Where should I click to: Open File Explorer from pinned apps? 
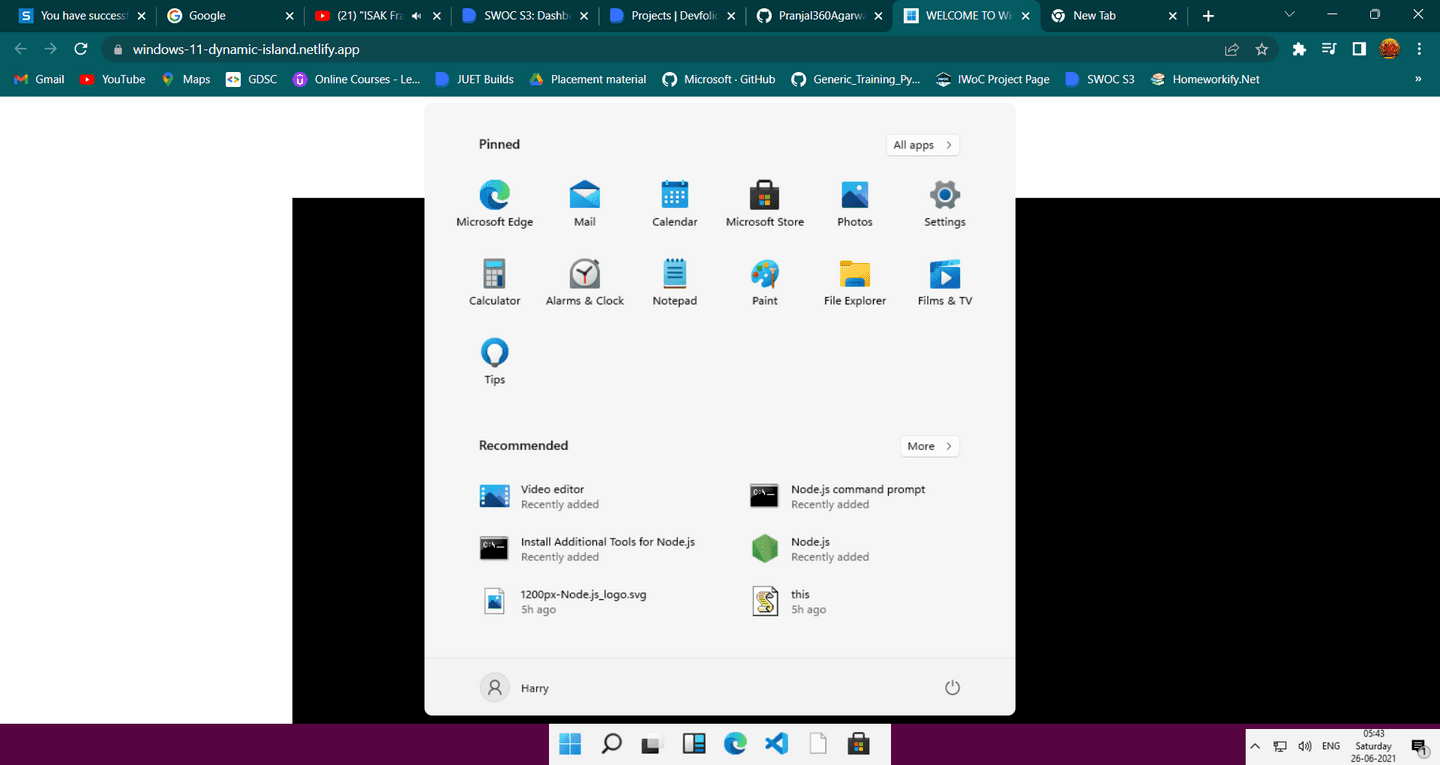tap(855, 282)
